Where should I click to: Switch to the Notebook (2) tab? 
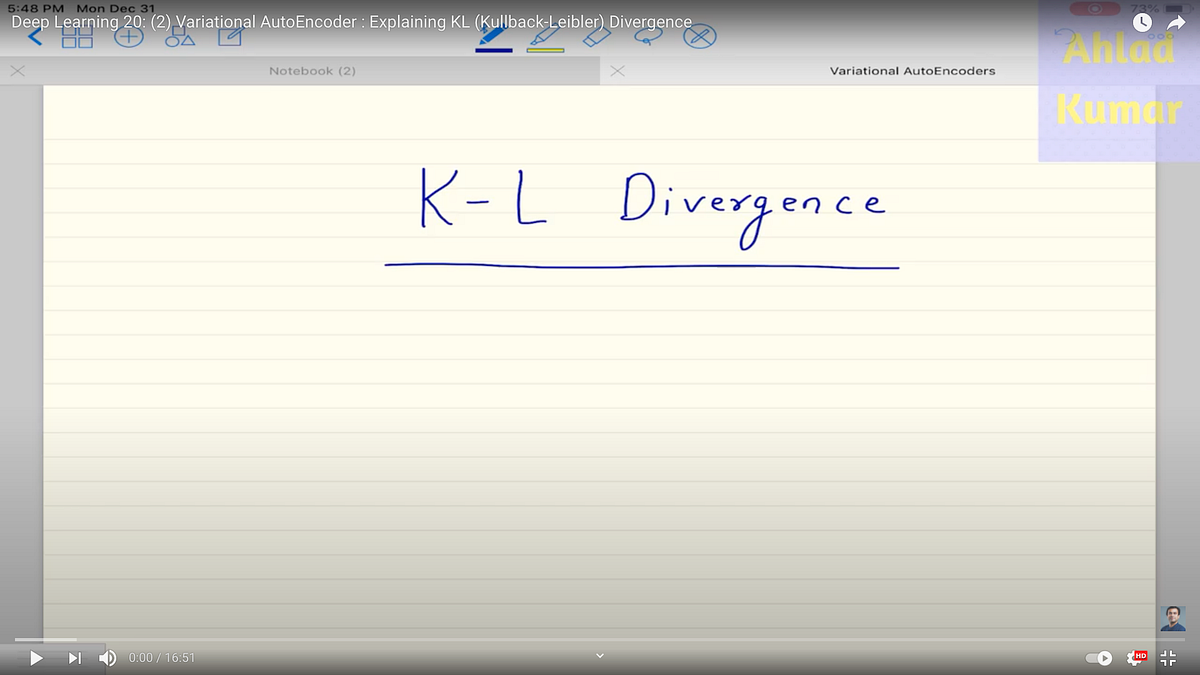[310, 70]
